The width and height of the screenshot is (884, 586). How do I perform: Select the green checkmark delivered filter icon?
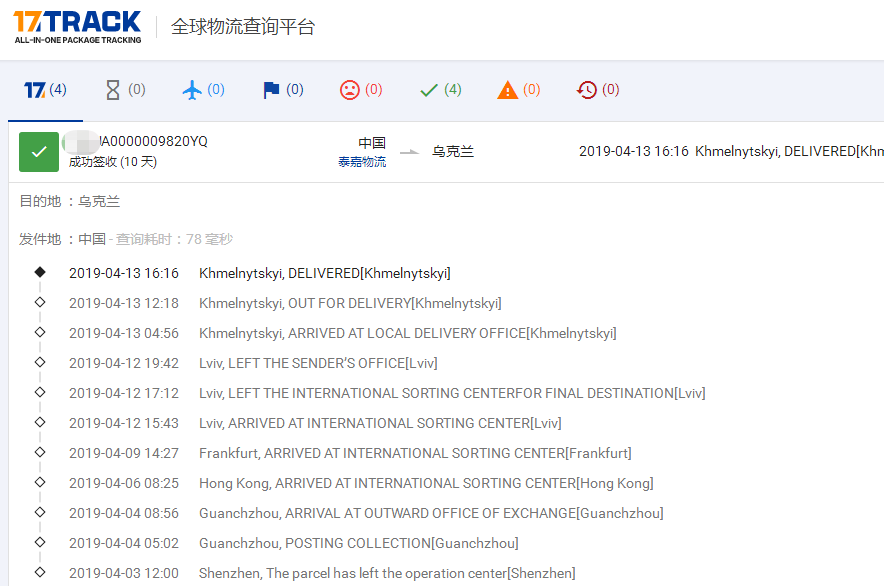(431, 89)
